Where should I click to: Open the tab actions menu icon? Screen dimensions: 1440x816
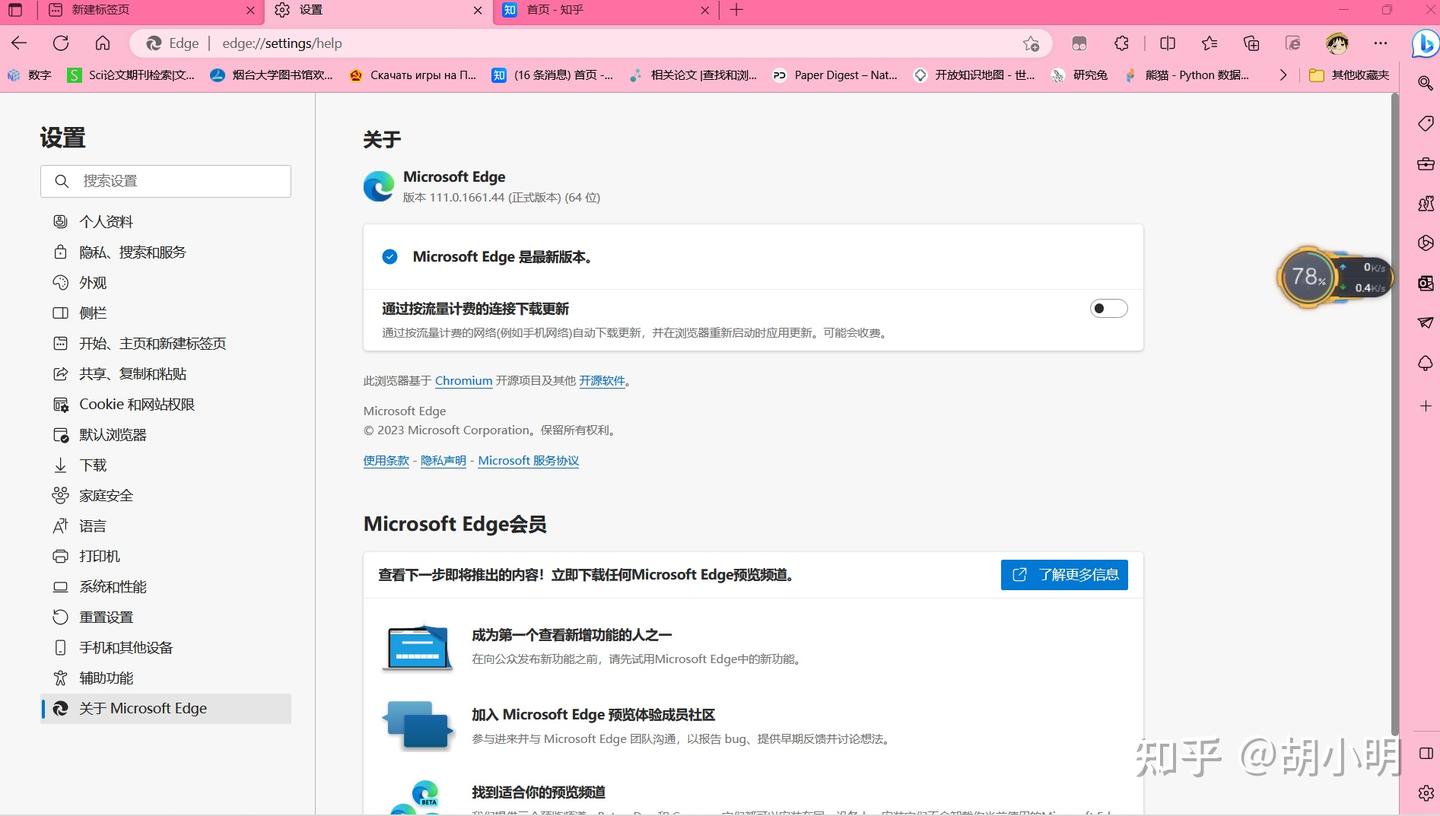[15, 10]
